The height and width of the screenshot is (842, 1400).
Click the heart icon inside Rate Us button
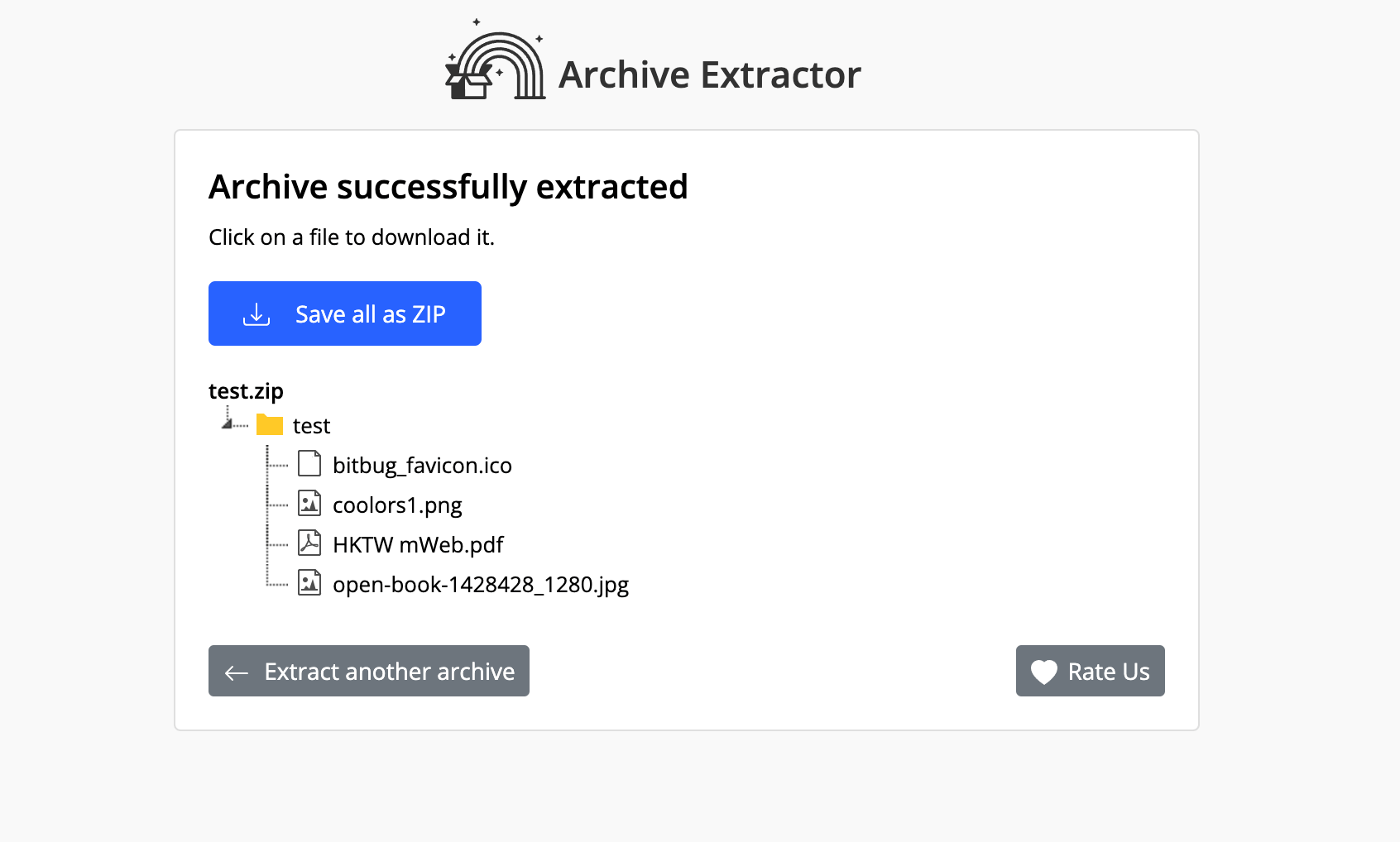point(1044,671)
